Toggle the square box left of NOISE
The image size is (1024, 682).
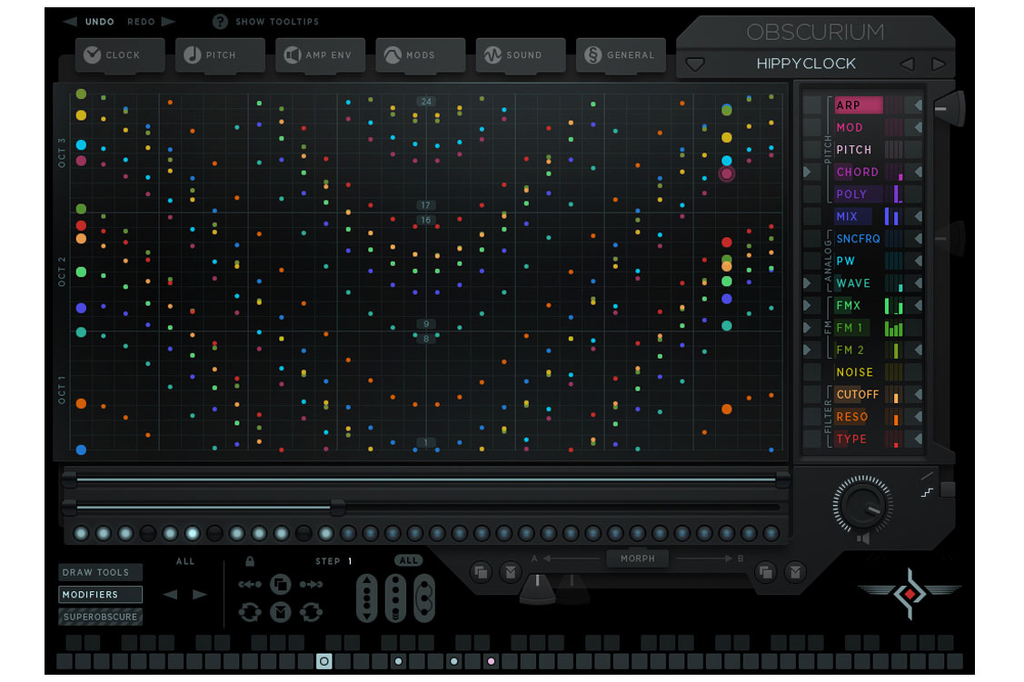tap(812, 372)
